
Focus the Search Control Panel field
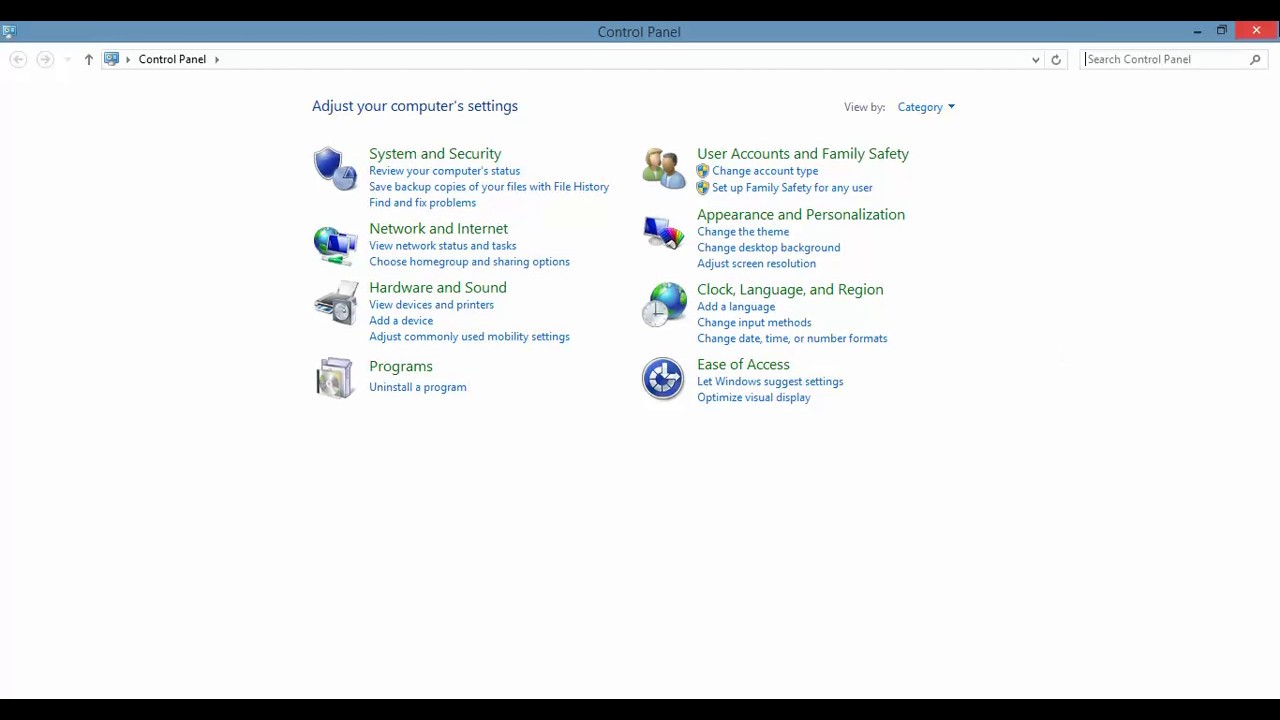1165,59
